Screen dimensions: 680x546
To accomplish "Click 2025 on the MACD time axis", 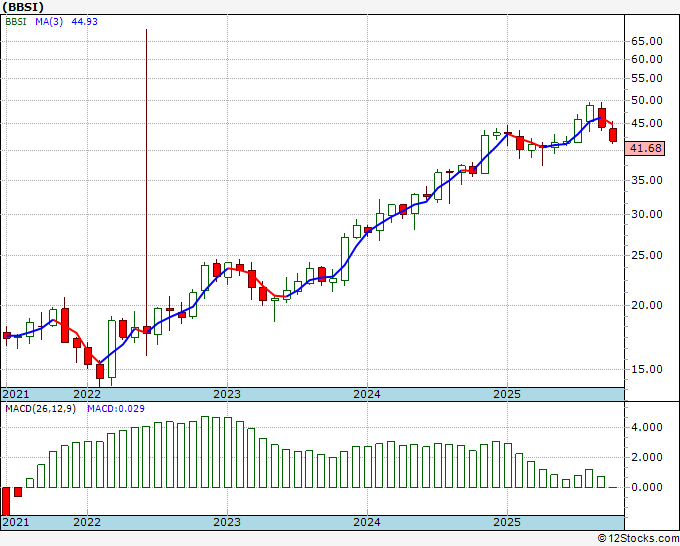I will 507,522.
